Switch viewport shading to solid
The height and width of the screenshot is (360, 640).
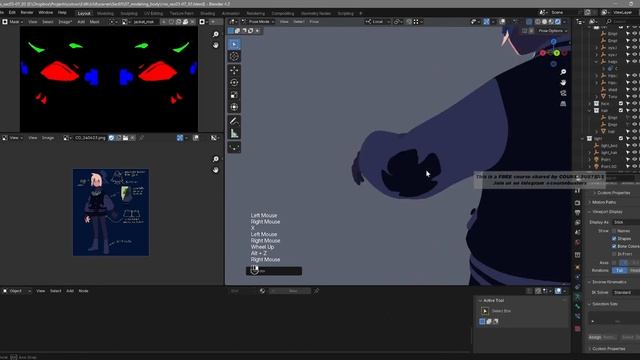click(544, 22)
